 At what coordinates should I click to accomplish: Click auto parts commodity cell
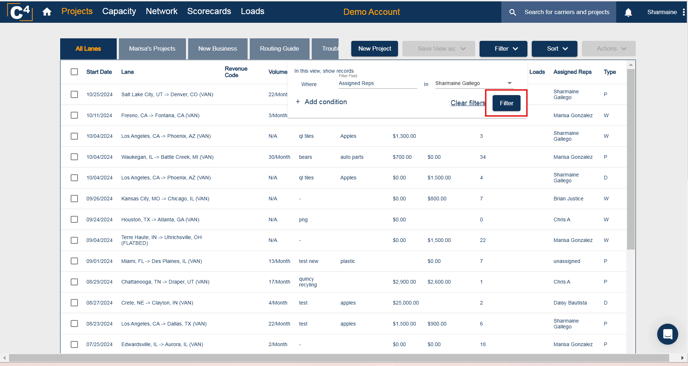tap(352, 157)
